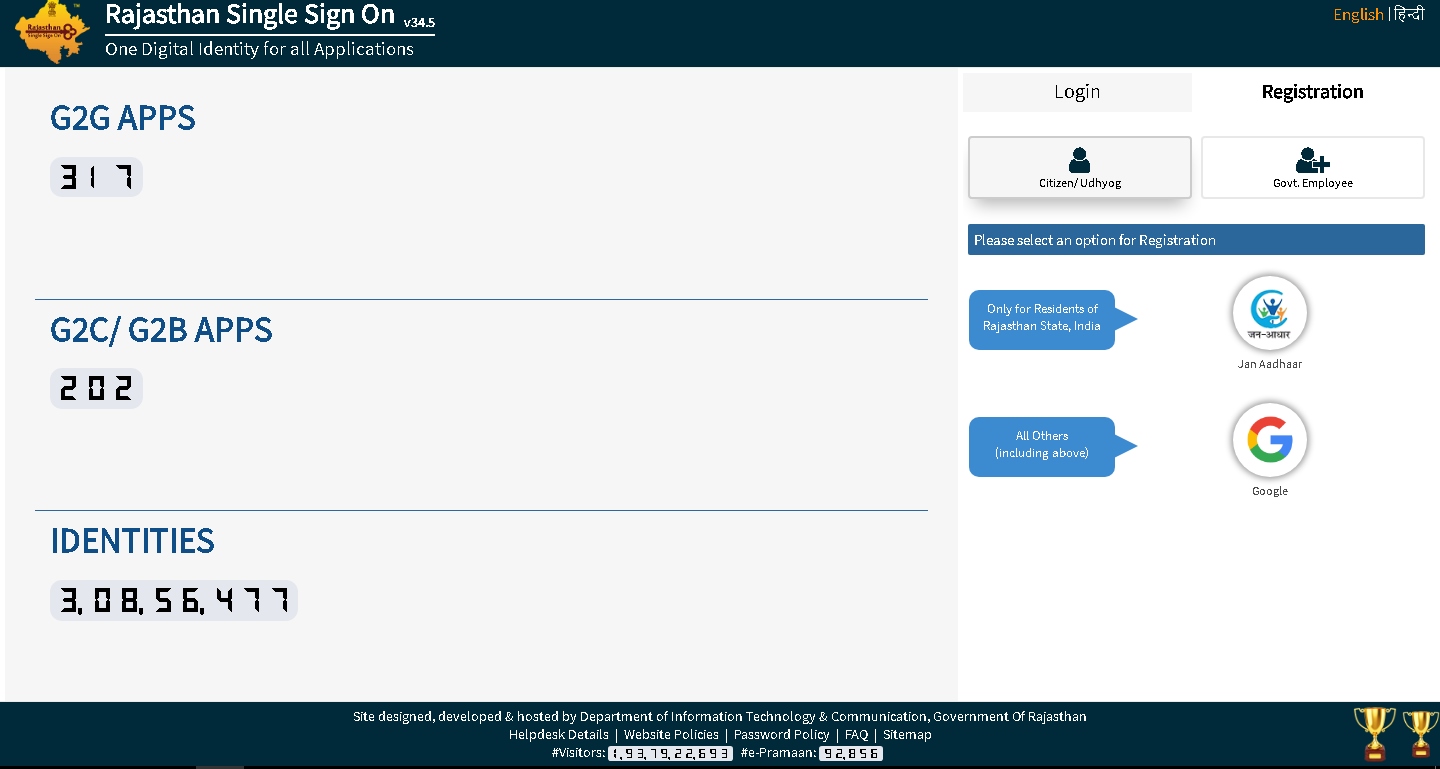The height and width of the screenshot is (769, 1440).
Task: Click the G2C/ G2B APPS heading
Action: tap(161, 330)
